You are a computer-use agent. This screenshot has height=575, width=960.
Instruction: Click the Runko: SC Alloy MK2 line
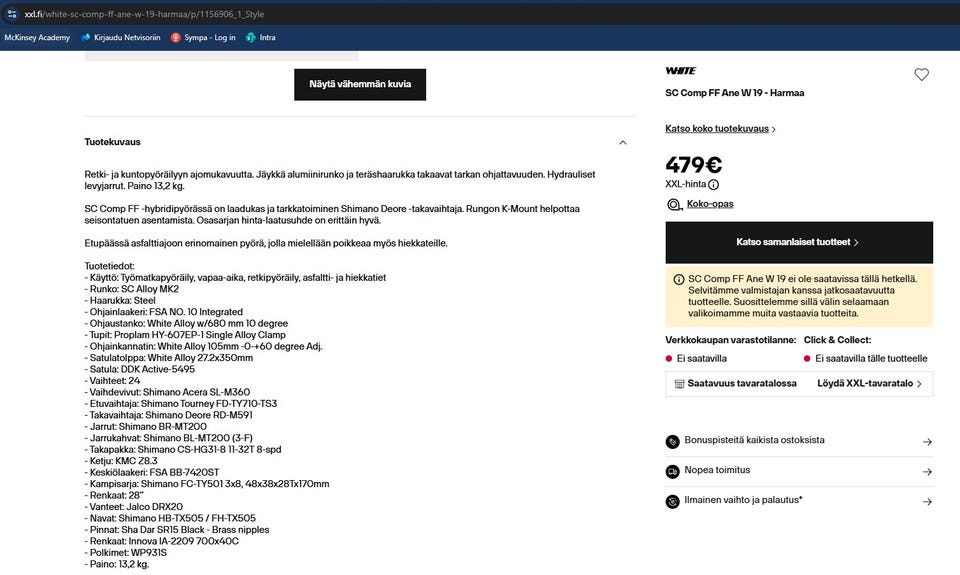click(x=132, y=289)
